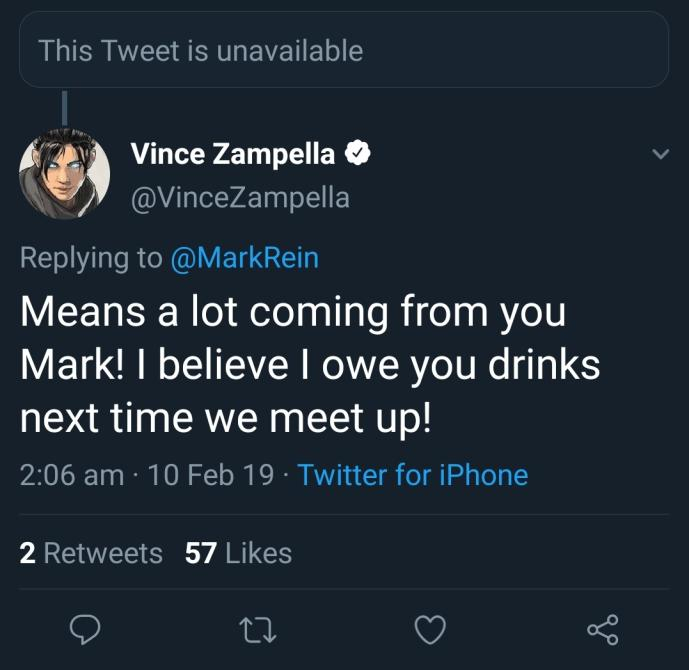689x670 pixels.
Task: Click the 2:06 am timestamp
Action: click(x=72, y=475)
